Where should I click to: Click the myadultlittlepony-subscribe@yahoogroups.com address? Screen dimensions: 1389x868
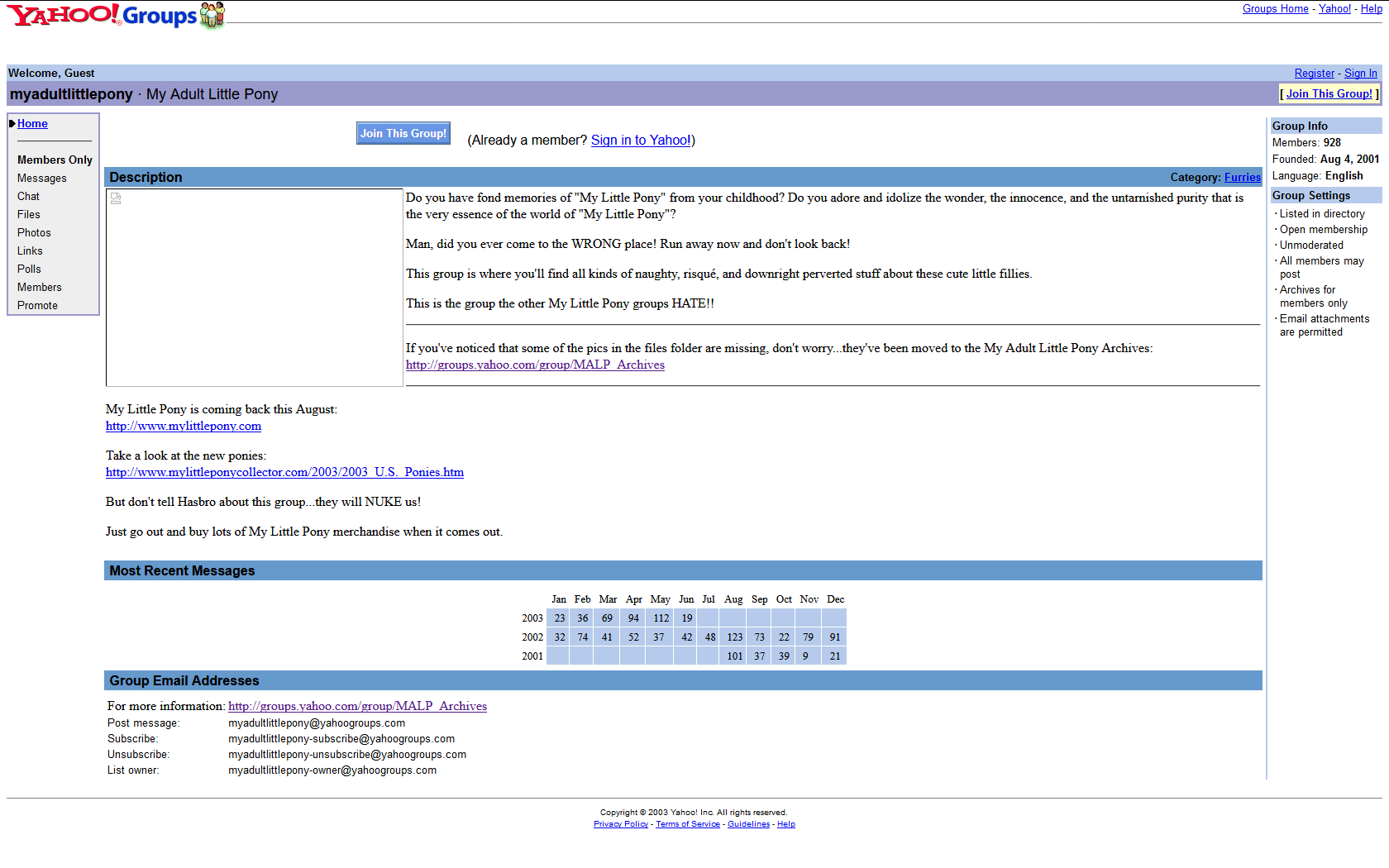[x=341, y=739]
